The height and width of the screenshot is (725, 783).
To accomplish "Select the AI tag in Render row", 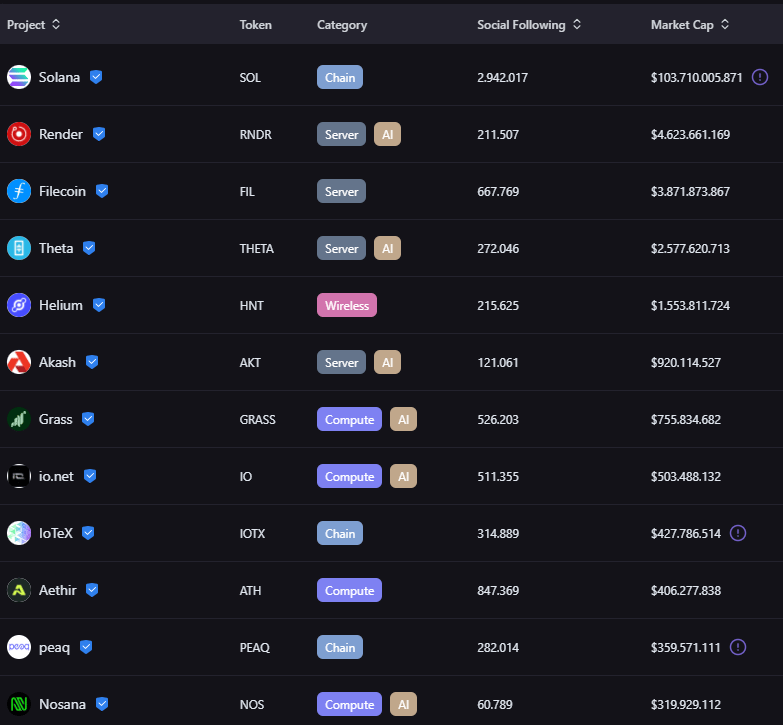I will click(388, 134).
